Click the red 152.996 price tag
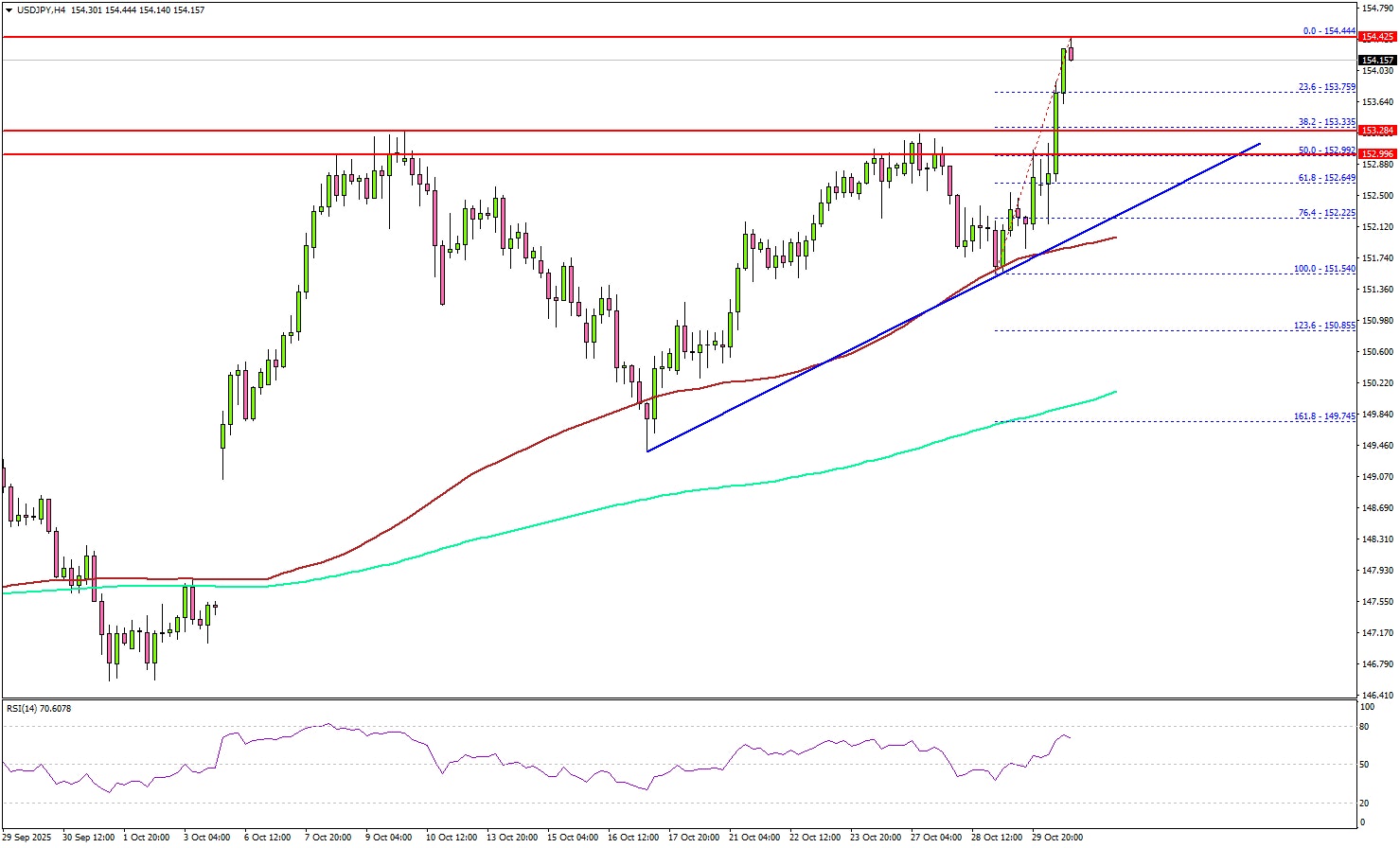Viewport: 1400px width, 848px height. 1376,153
